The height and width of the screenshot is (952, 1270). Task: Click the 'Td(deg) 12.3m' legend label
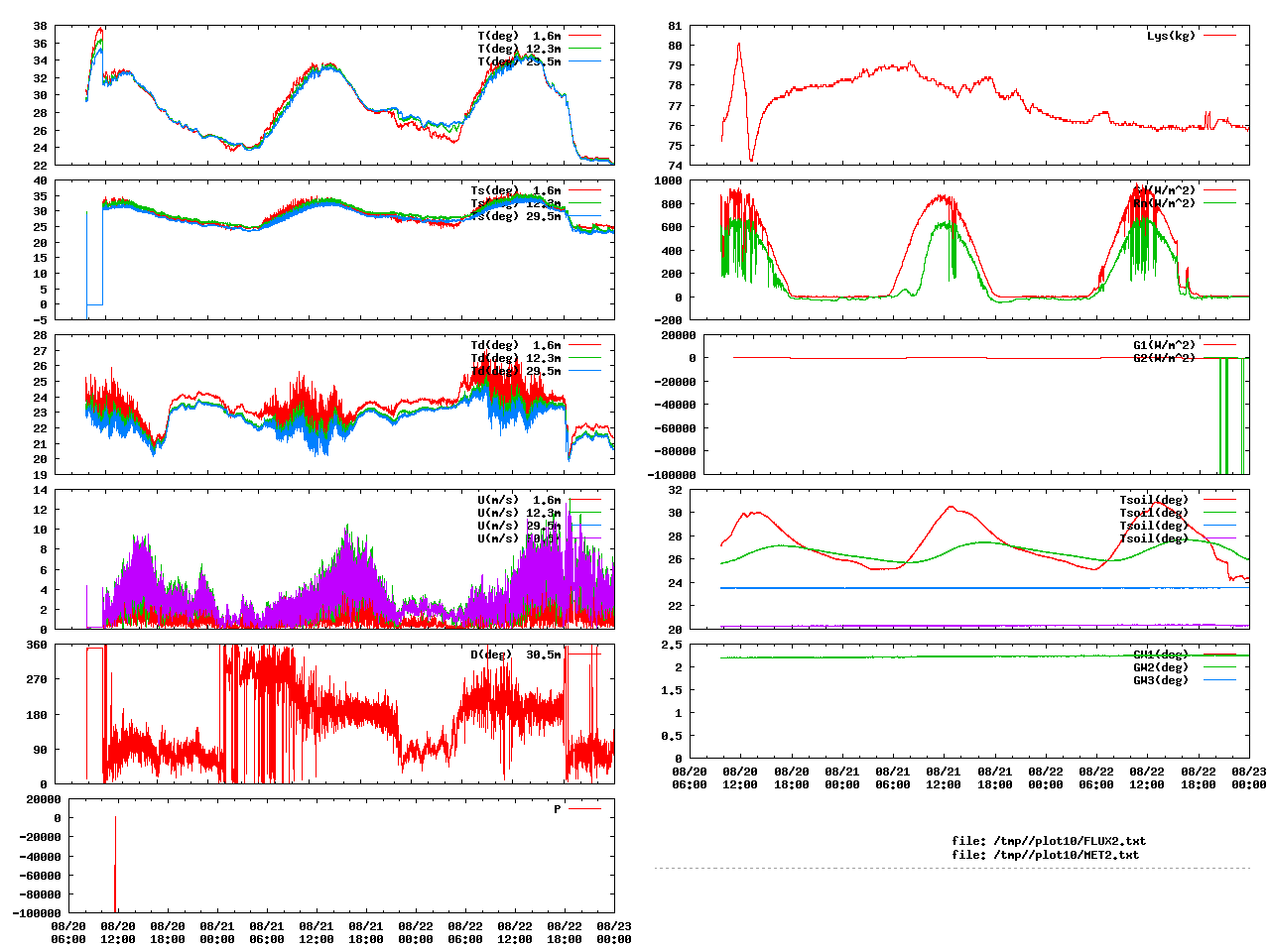click(516, 358)
